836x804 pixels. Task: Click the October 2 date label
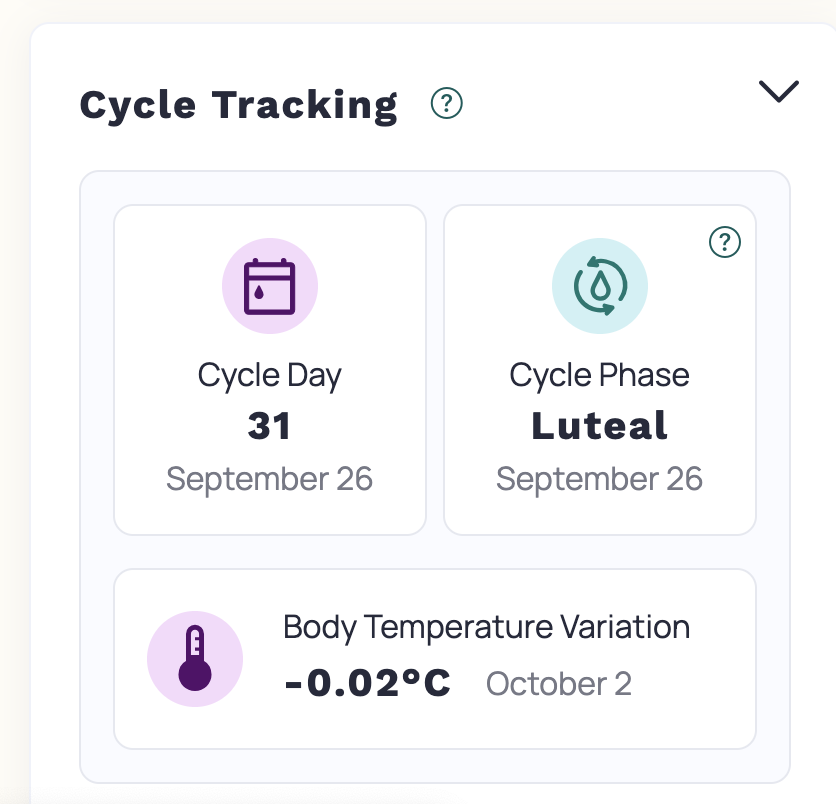click(559, 684)
